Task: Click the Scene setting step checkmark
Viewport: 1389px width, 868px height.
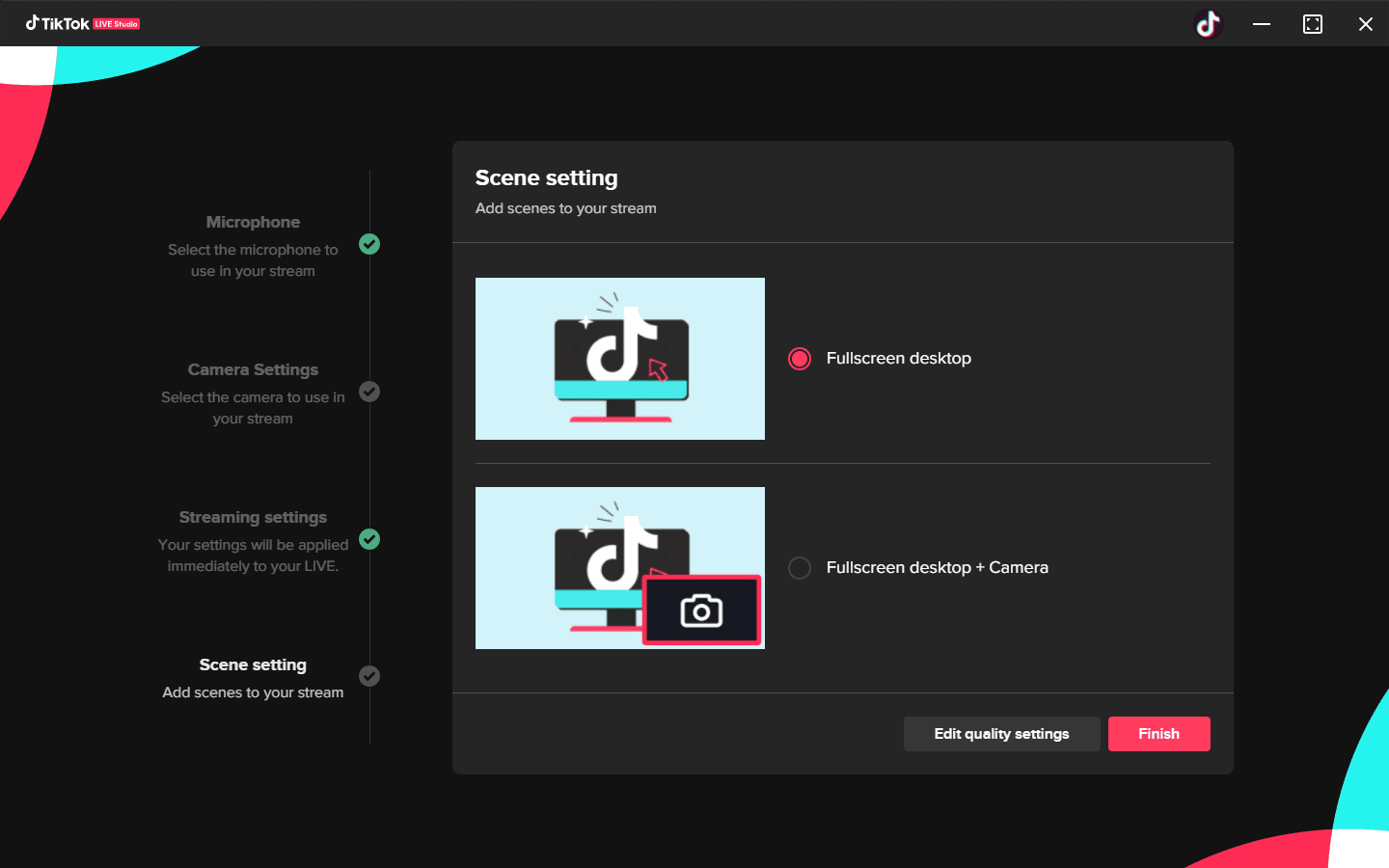Action: point(369,676)
